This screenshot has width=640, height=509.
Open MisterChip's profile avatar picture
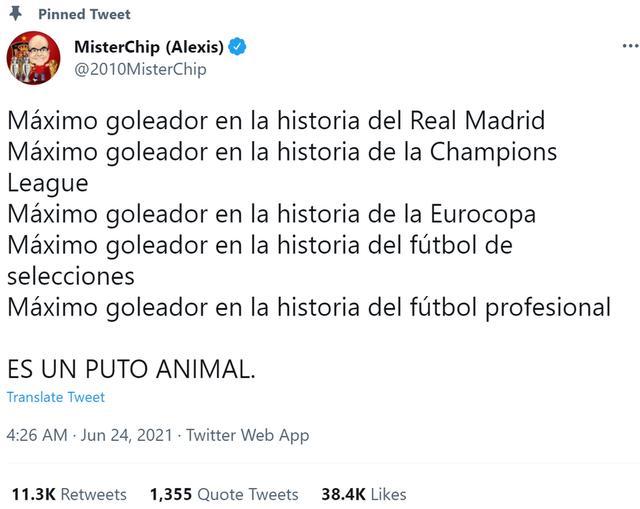pyautogui.click(x=33, y=58)
